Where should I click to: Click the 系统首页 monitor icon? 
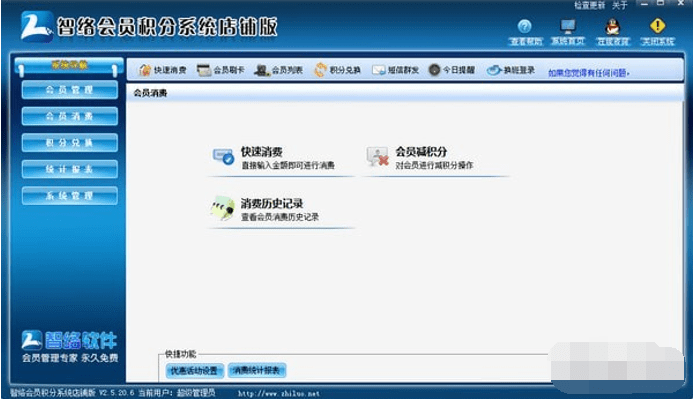point(568,32)
